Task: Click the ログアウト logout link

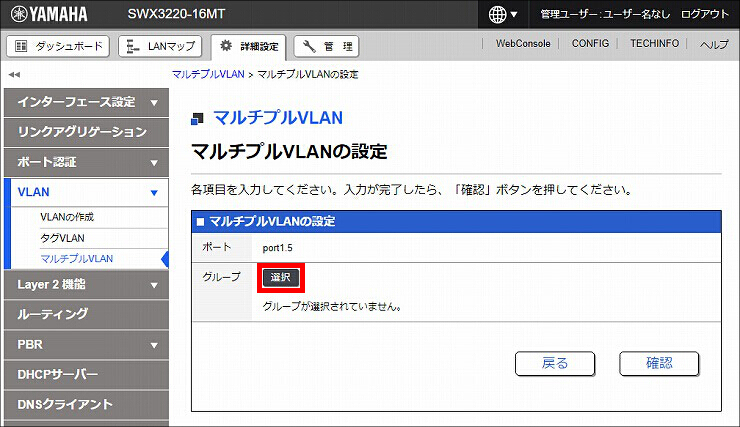Action: (x=705, y=14)
